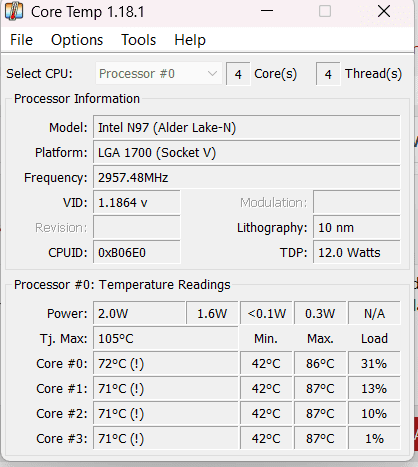The width and height of the screenshot is (418, 467).
Task: Click Core #1 min temperature 42°C
Action: [266, 389]
